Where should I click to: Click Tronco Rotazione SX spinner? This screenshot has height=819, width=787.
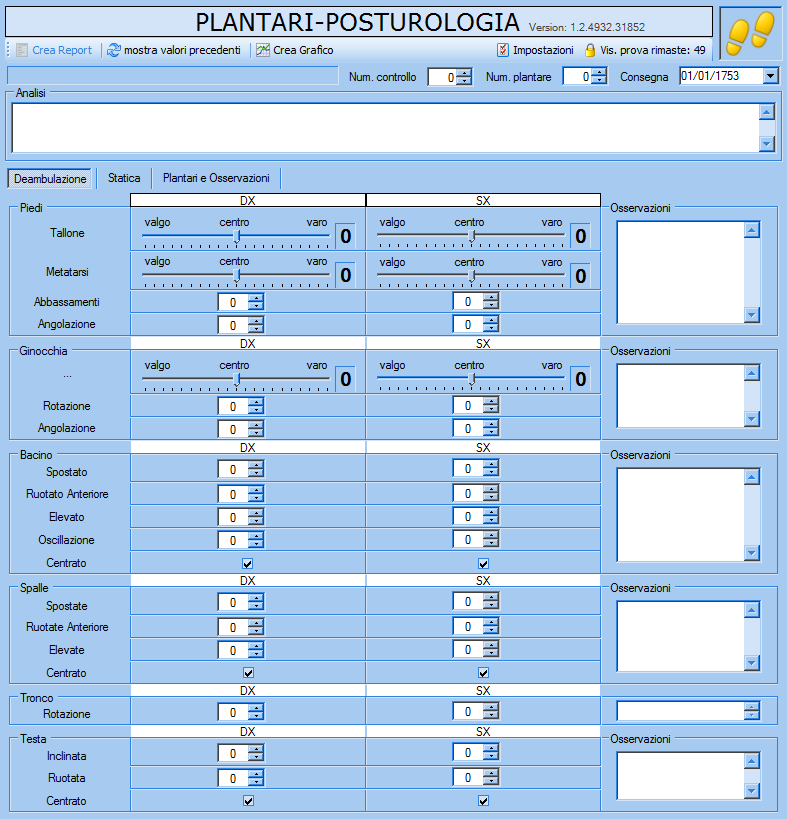pyautogui.click(x=476, y=711)
